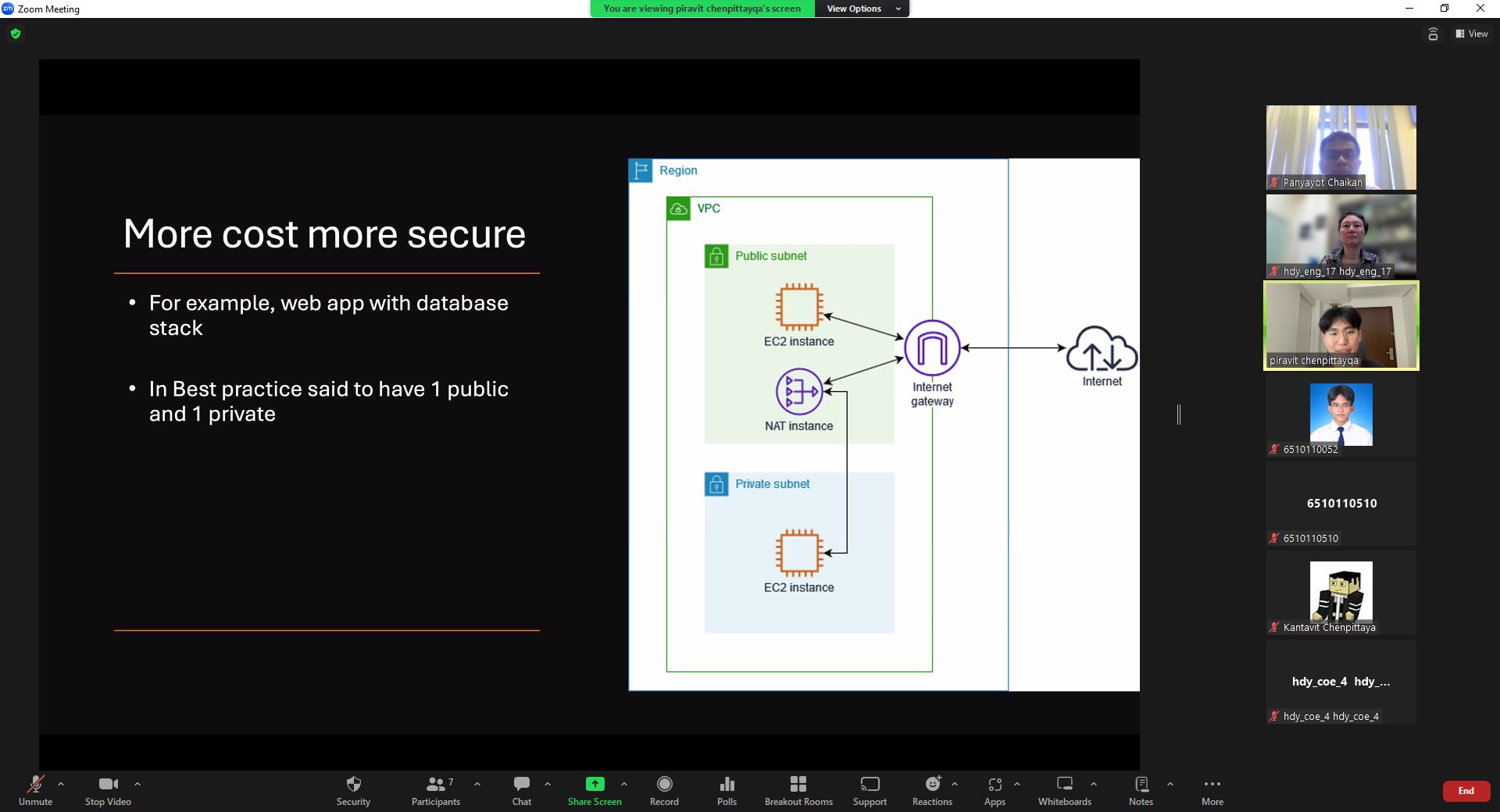
Task: Open the More menu
Action: click(x=1212, y=790)
